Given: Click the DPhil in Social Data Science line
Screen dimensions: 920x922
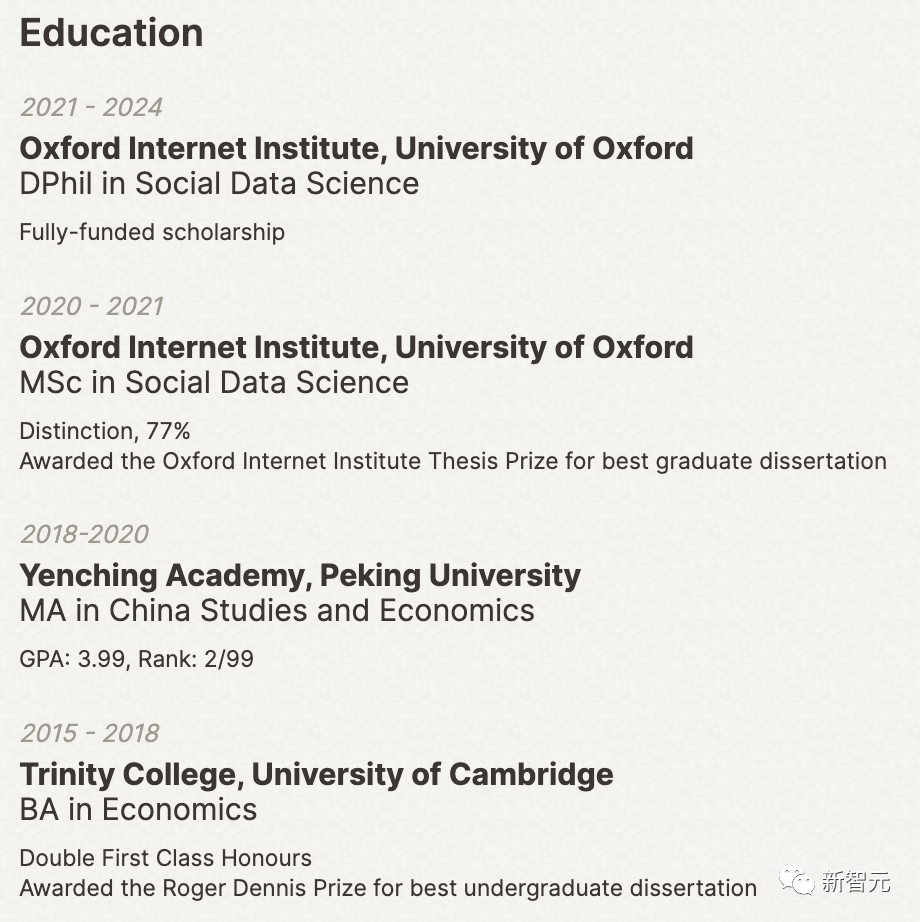Looking at the screenshot, I should (219, 184).
